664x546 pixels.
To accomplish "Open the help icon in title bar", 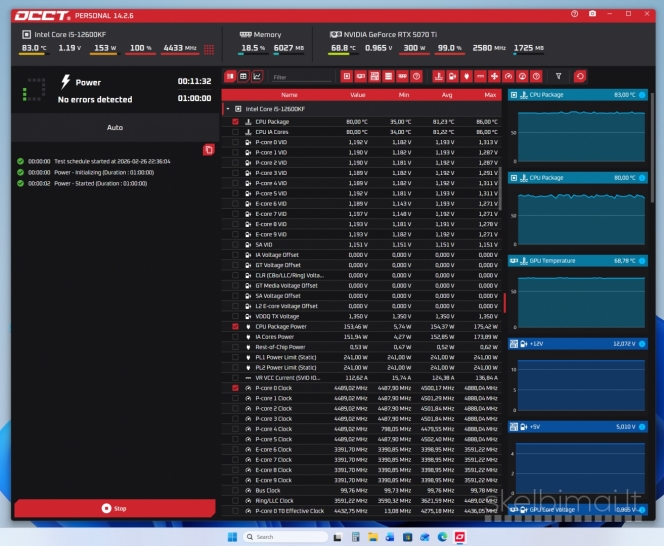I will [574, 14].
